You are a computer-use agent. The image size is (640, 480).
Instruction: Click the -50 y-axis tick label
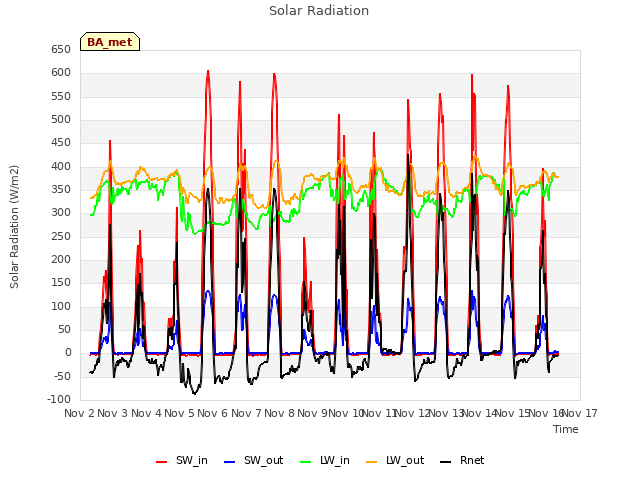click(61, 376)
